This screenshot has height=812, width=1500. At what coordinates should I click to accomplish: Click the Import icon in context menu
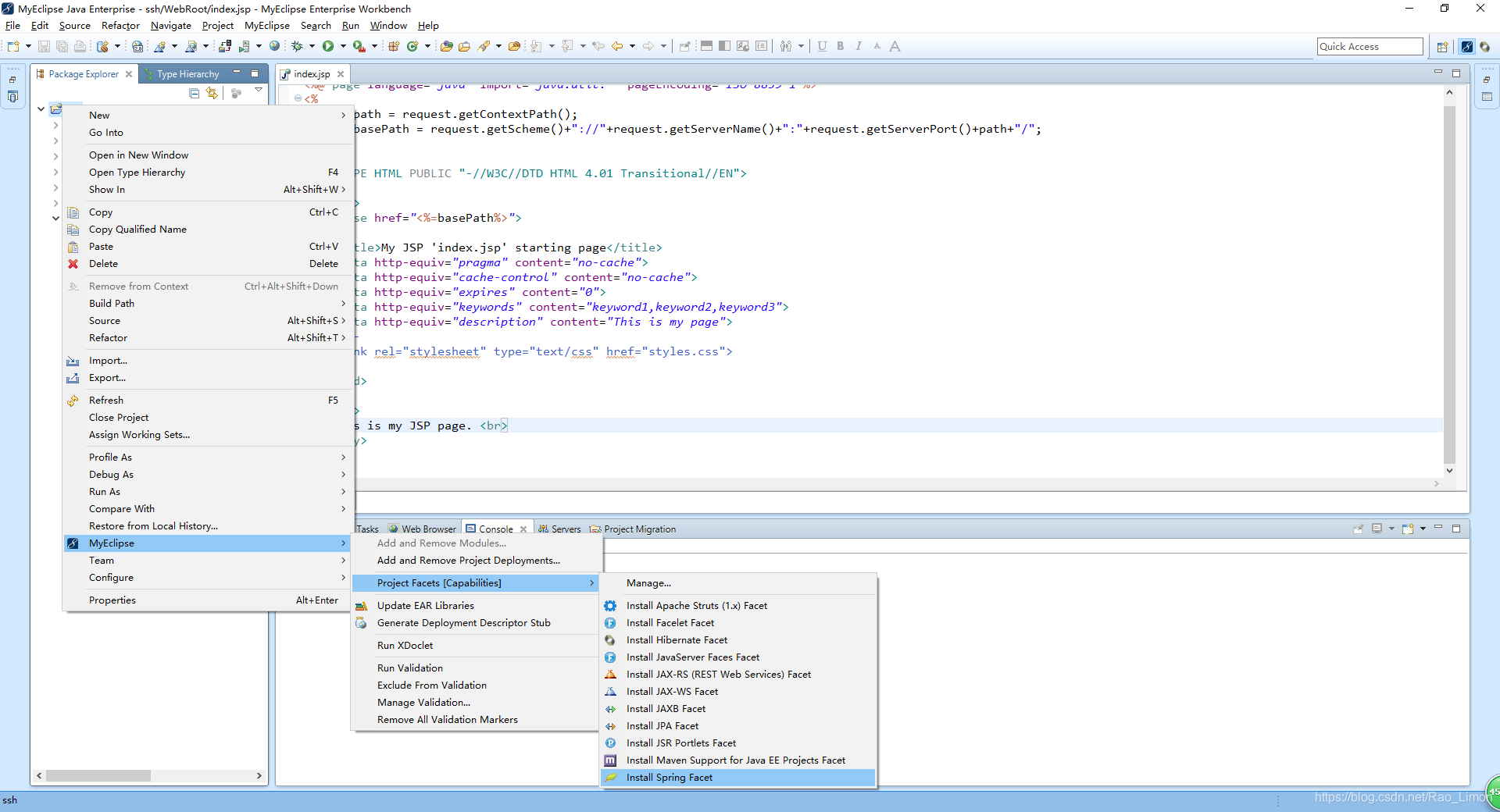pos(73,361)
